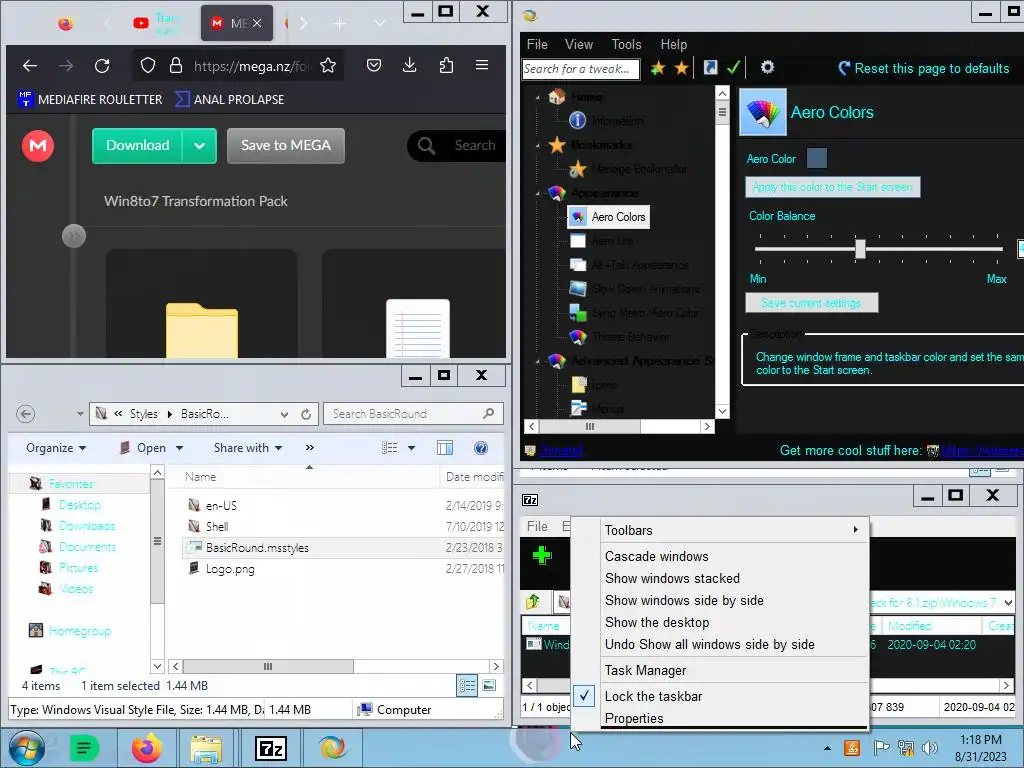Viewport: 1024px width, 768px height.
Task: Click the shield tracking protection icon
Action: 148,65
